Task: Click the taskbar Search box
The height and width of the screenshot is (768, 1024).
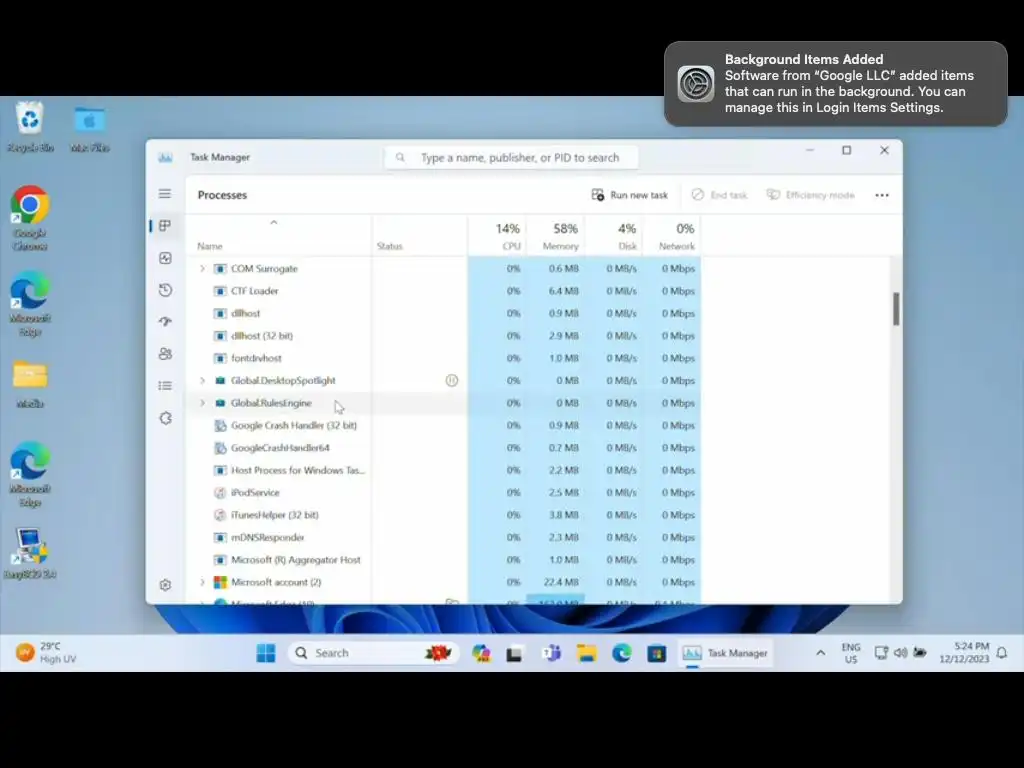Action: (x=373, y=652)
